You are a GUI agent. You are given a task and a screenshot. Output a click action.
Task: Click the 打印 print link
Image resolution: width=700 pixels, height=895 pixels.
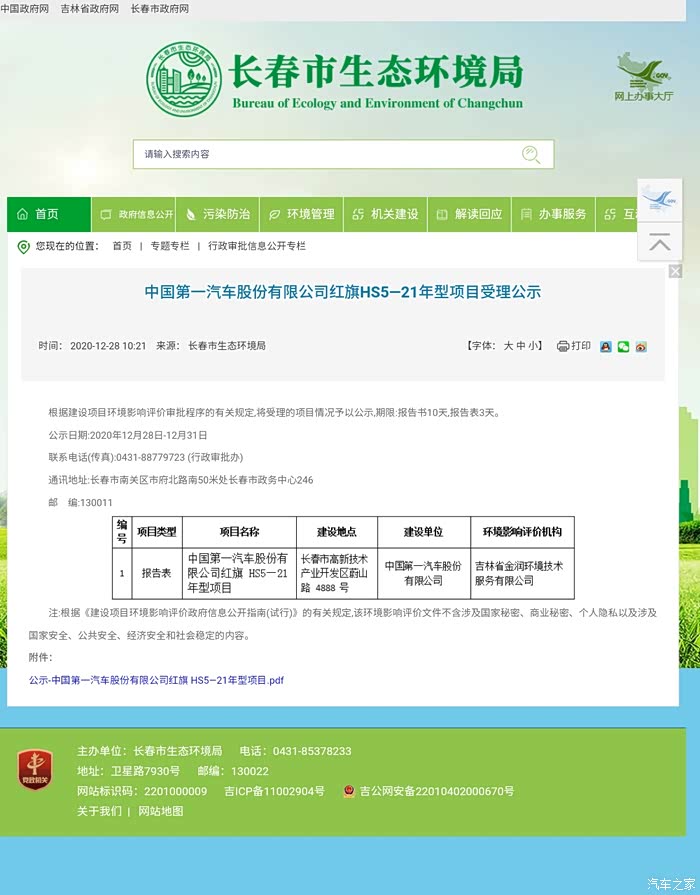point(581,346)
